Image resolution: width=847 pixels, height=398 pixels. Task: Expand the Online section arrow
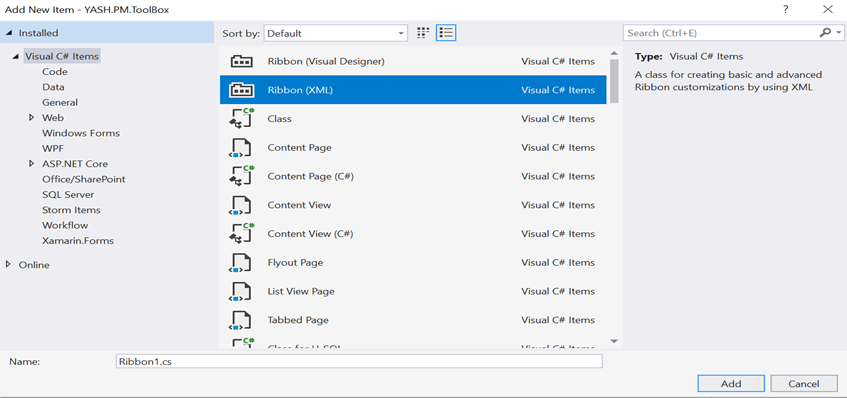pyautogui.click(x=8, y=265)
